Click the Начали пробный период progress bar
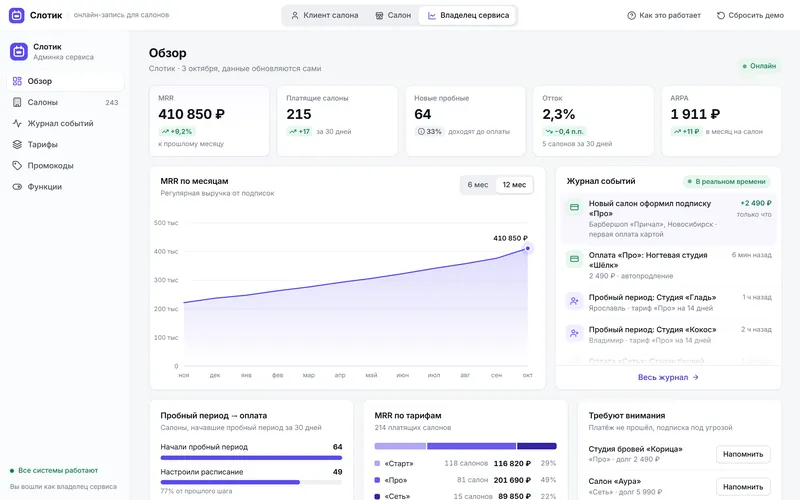Viewport: 800px width, 500px height. 251,458
